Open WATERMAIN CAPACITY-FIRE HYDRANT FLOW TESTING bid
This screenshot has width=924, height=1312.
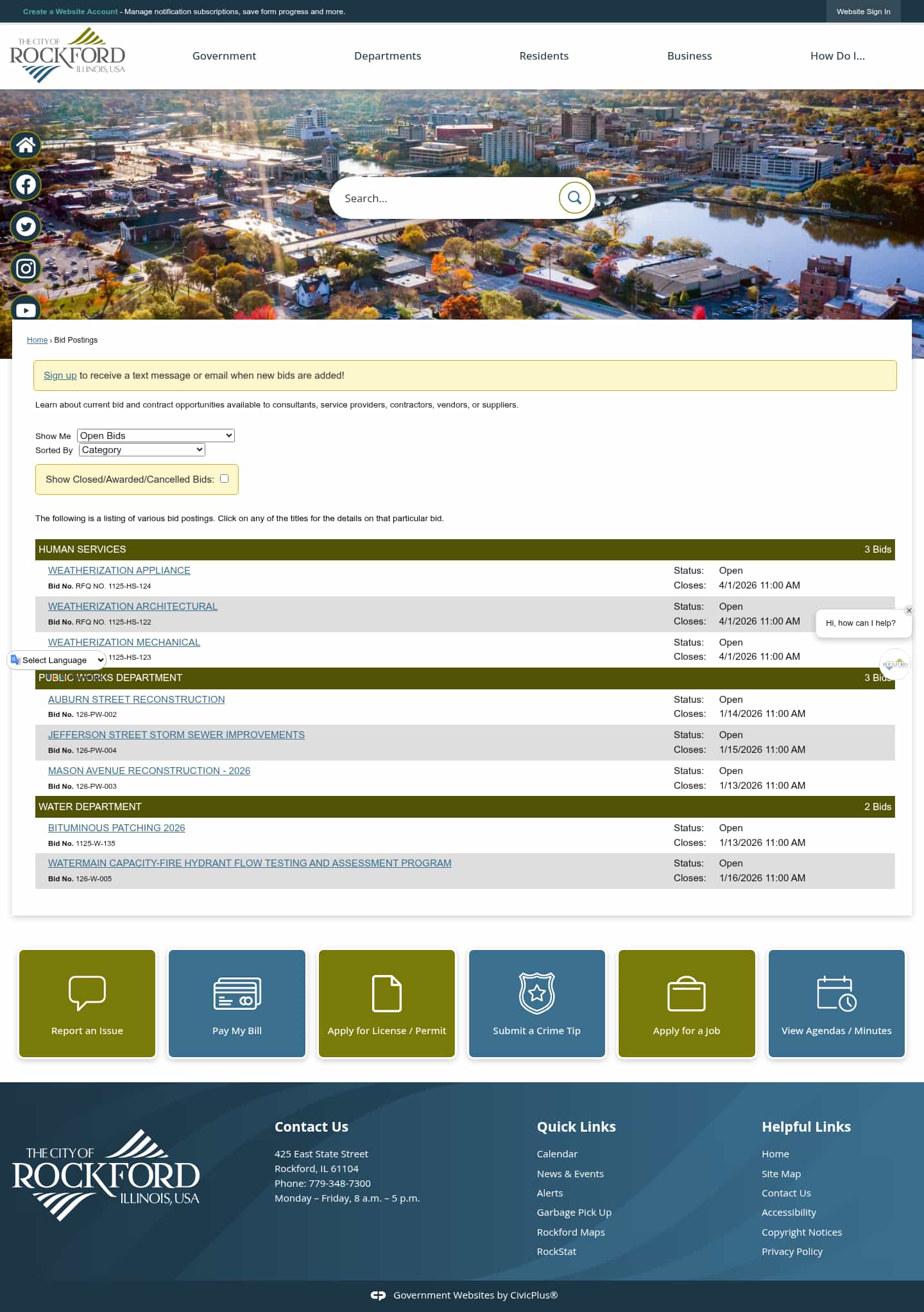(x=250, y=863)
